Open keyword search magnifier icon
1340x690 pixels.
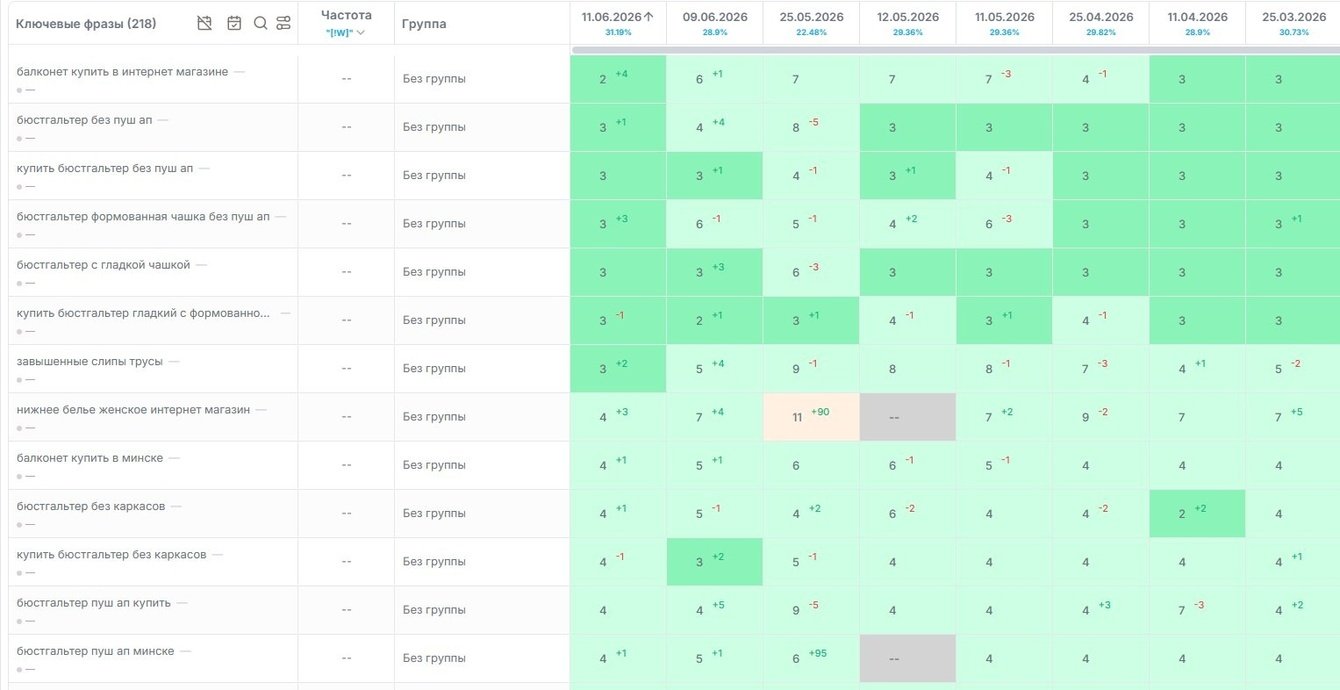coord(260,23)
